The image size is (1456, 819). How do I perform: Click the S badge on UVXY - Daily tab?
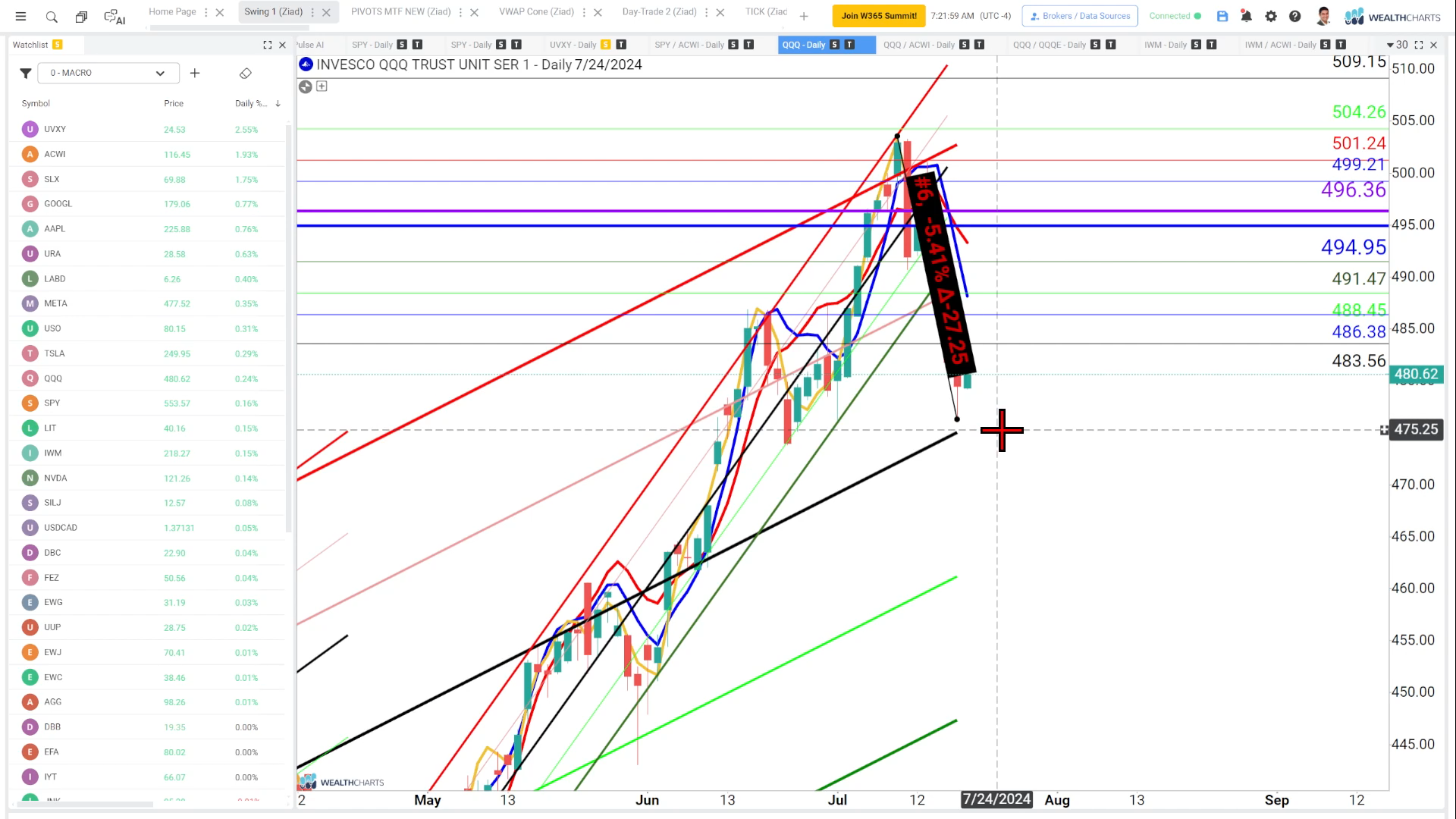pyautogui.click(x=606, y=45)
